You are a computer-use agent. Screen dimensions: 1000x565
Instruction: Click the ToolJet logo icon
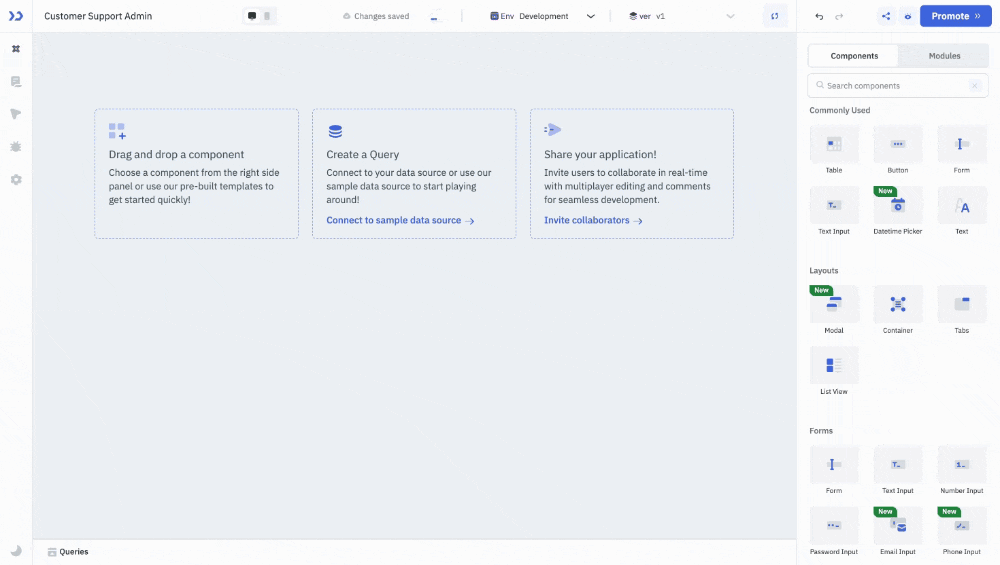(16, 16)
